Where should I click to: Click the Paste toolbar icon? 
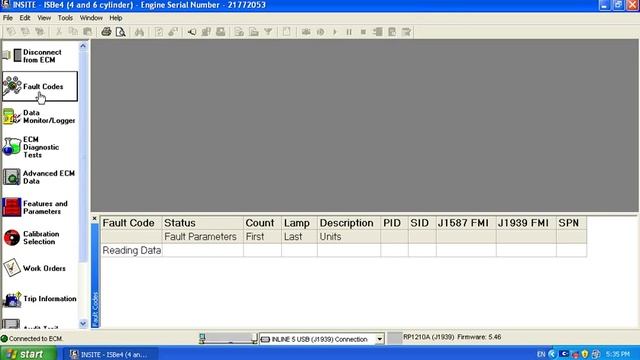coord(87,32)
